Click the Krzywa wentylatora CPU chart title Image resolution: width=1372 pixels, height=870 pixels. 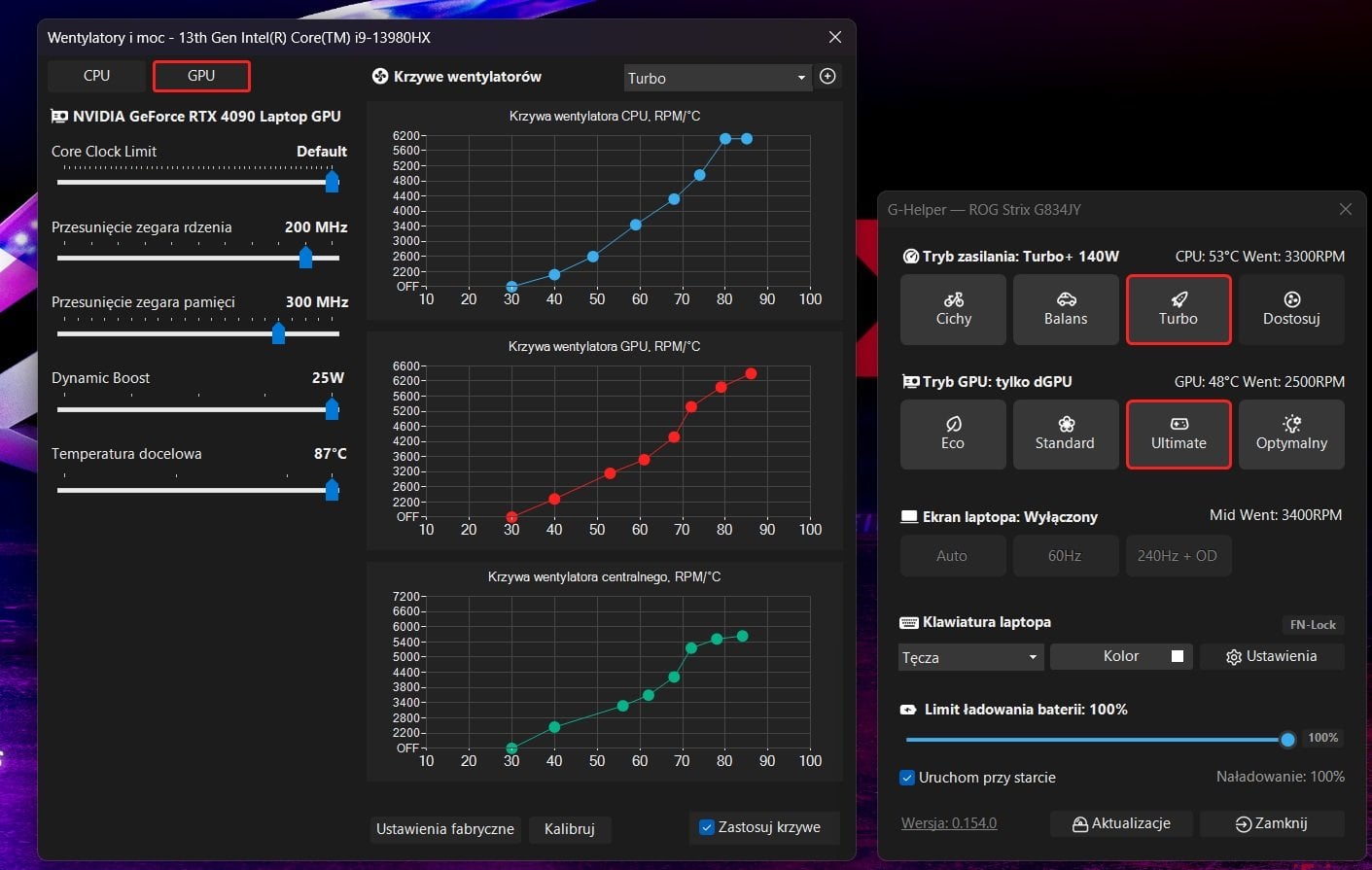point(605,117)
